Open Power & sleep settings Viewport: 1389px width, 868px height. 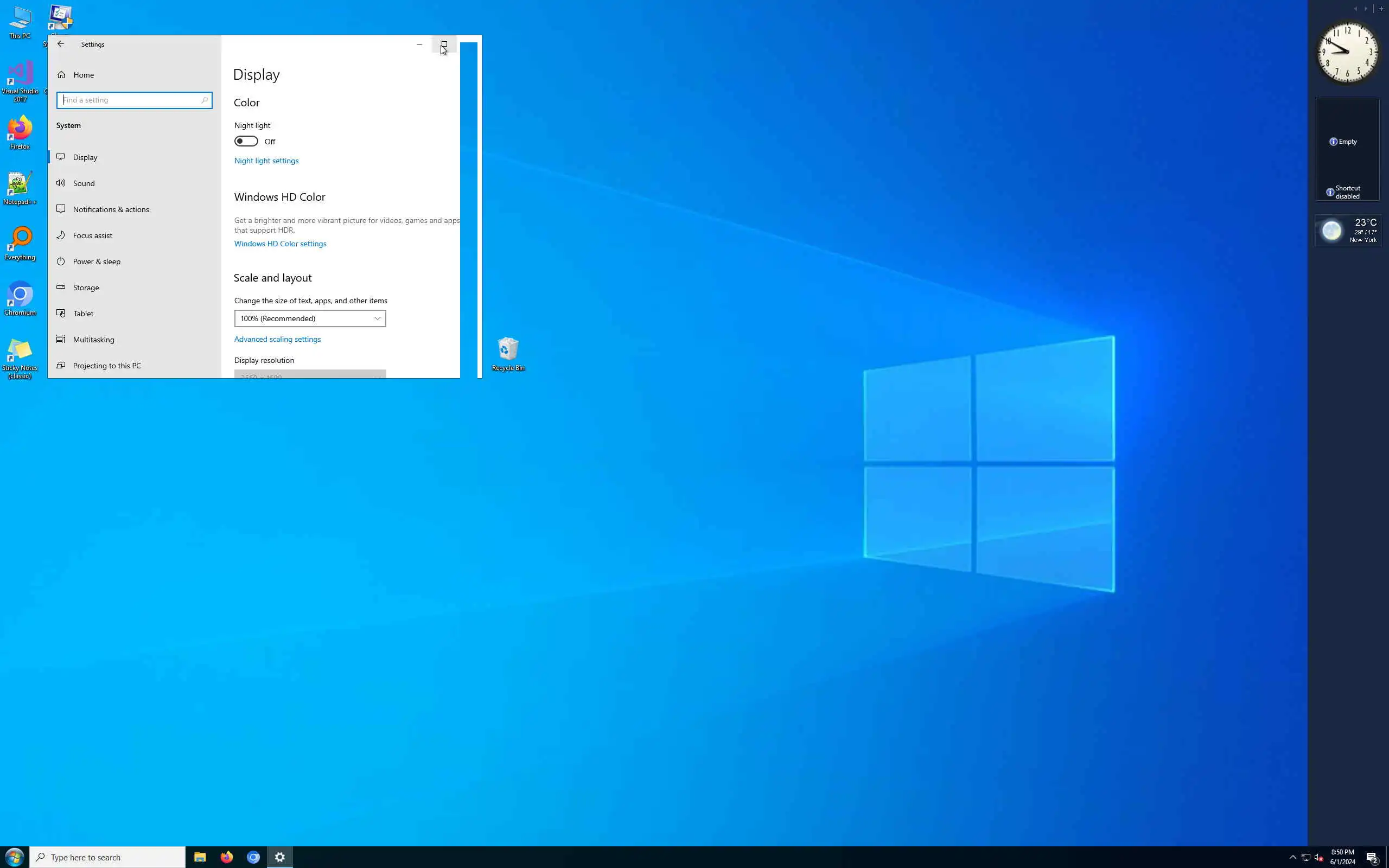click(x=97, y=262)
